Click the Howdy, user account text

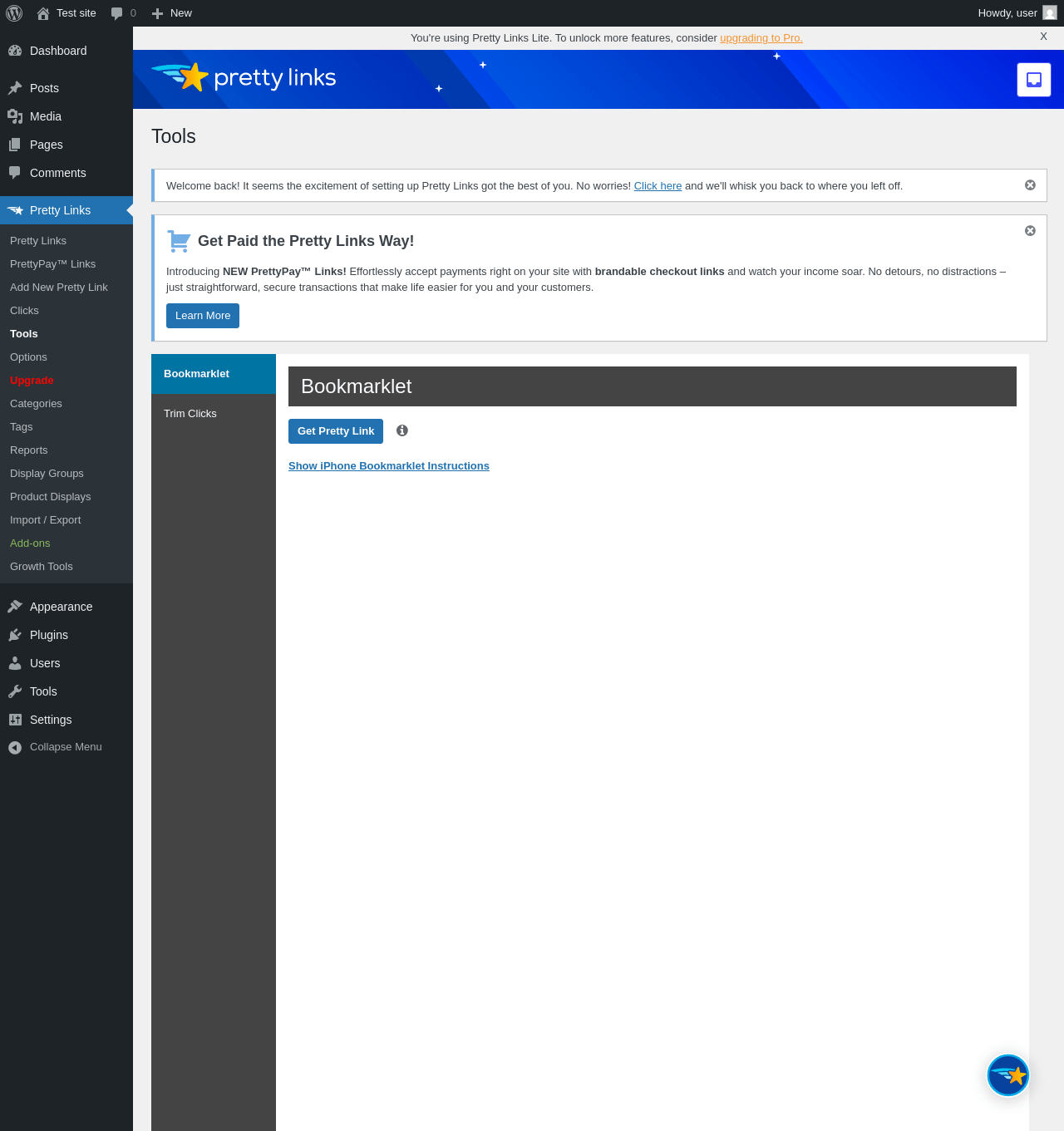click(1007, 13)
